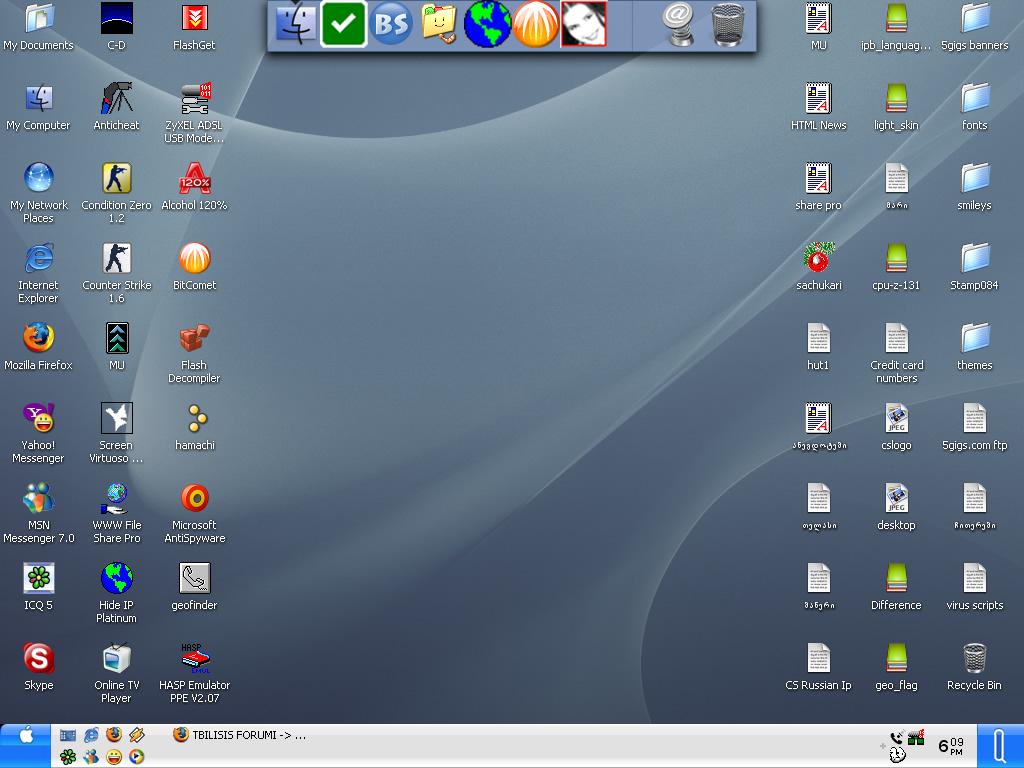Open cpu-z-131 archive file
The width and height of the screenshot is (1024, 768).
(896, 266)
